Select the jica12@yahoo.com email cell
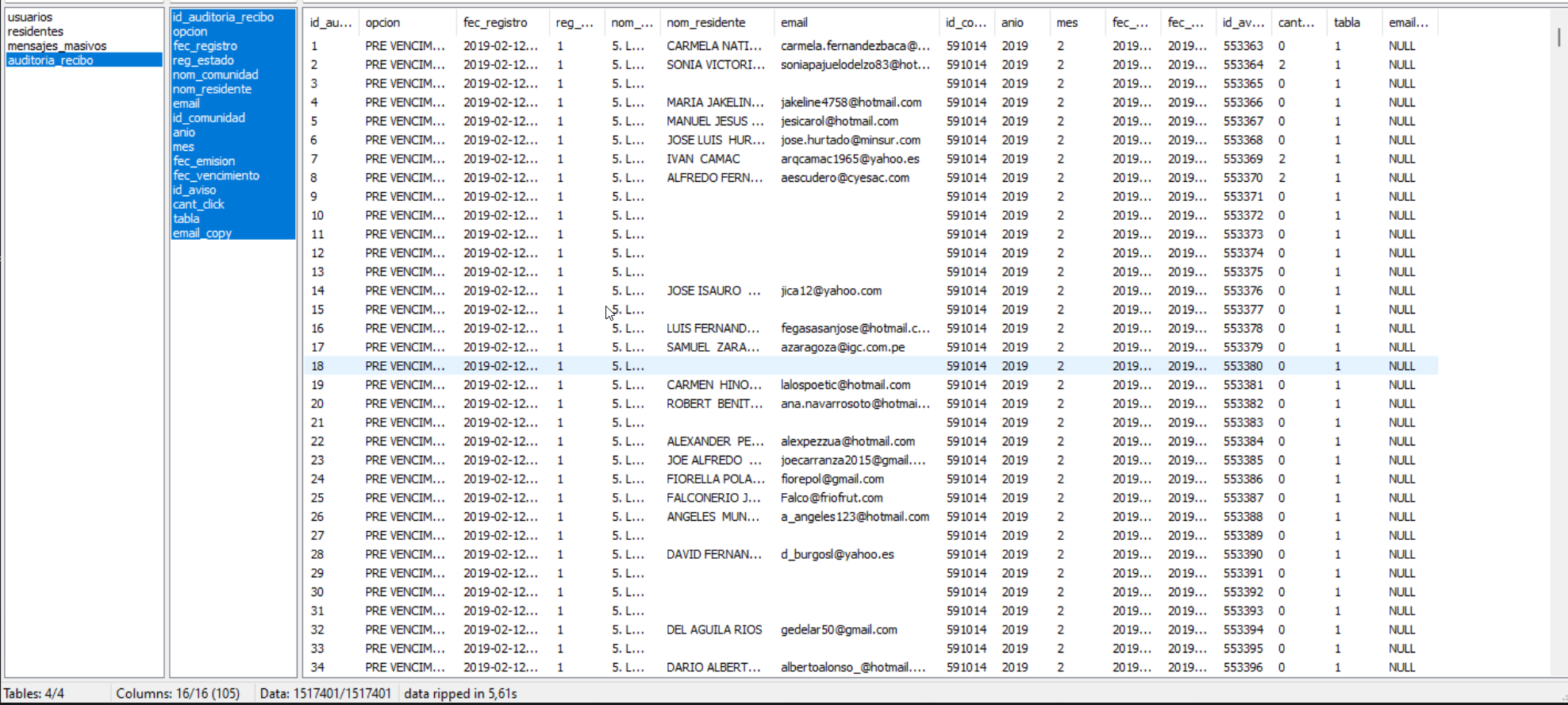The image size is (1568, 705). coord(831,291)
